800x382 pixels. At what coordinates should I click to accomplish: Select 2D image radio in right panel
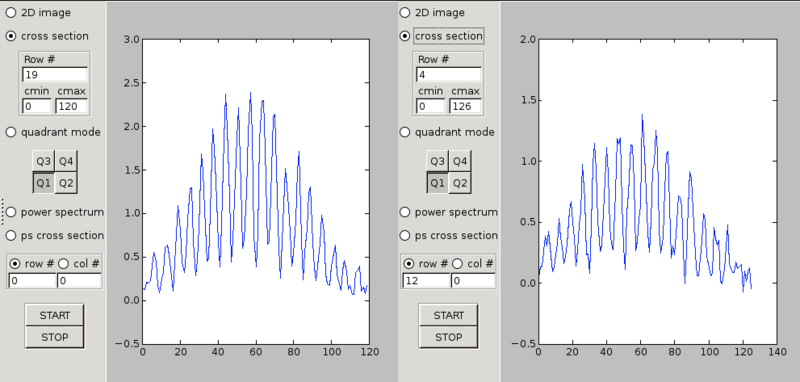pyautogui.click(x=404, y=12)
